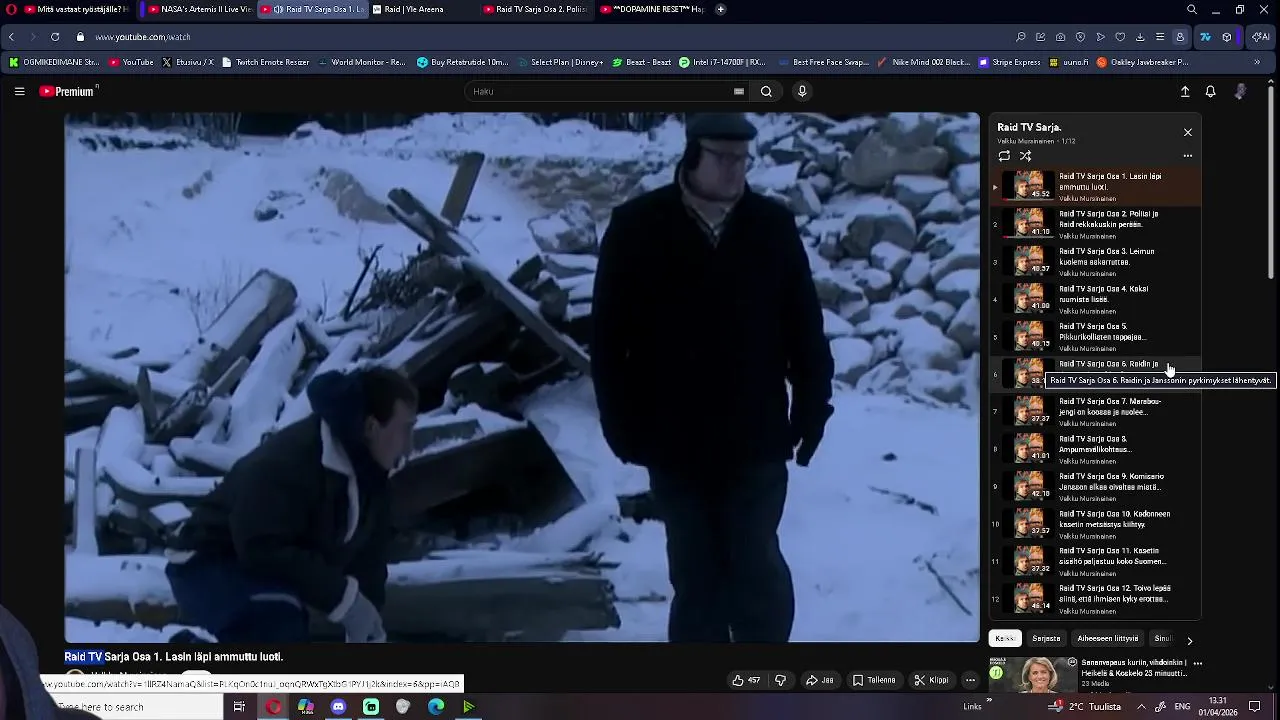Toggle playlist shuffle
Screen dimensions: 1280x720
coord(1026,156)
